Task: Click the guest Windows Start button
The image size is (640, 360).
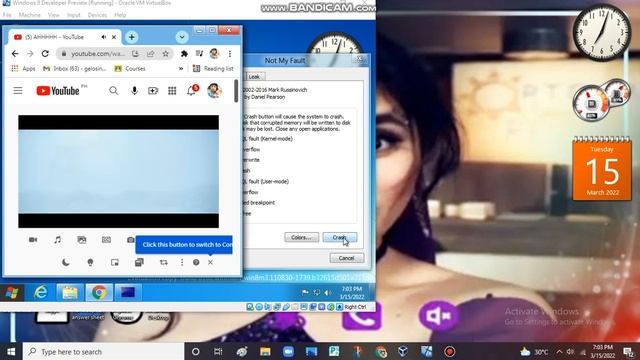Action: pyautogui.click(x=12, y=293)
